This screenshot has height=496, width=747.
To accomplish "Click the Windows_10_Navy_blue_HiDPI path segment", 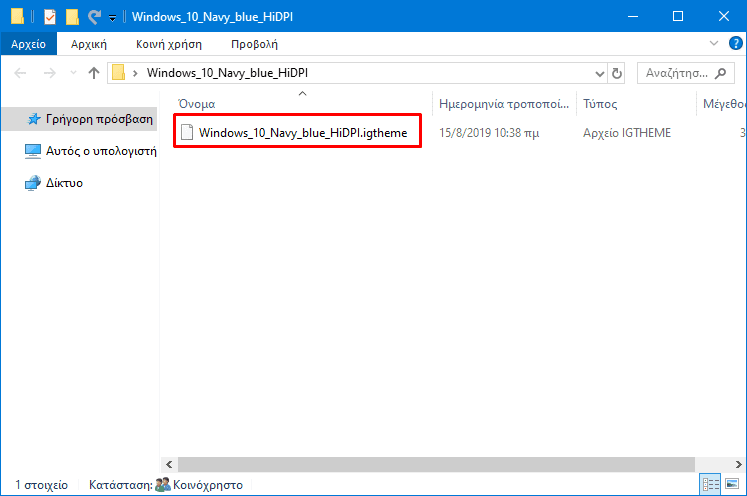I will coord(227,73).
